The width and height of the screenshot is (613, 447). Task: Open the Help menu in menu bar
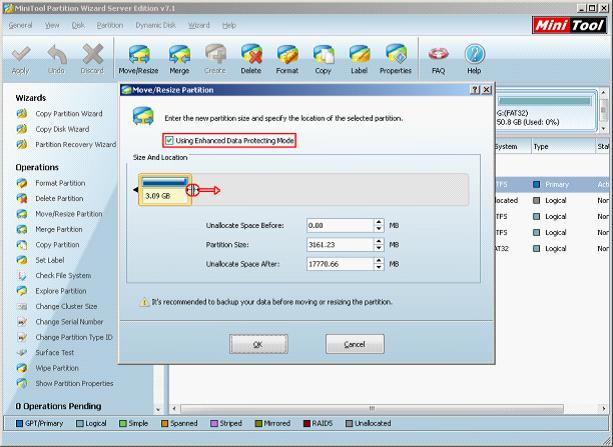229,25
